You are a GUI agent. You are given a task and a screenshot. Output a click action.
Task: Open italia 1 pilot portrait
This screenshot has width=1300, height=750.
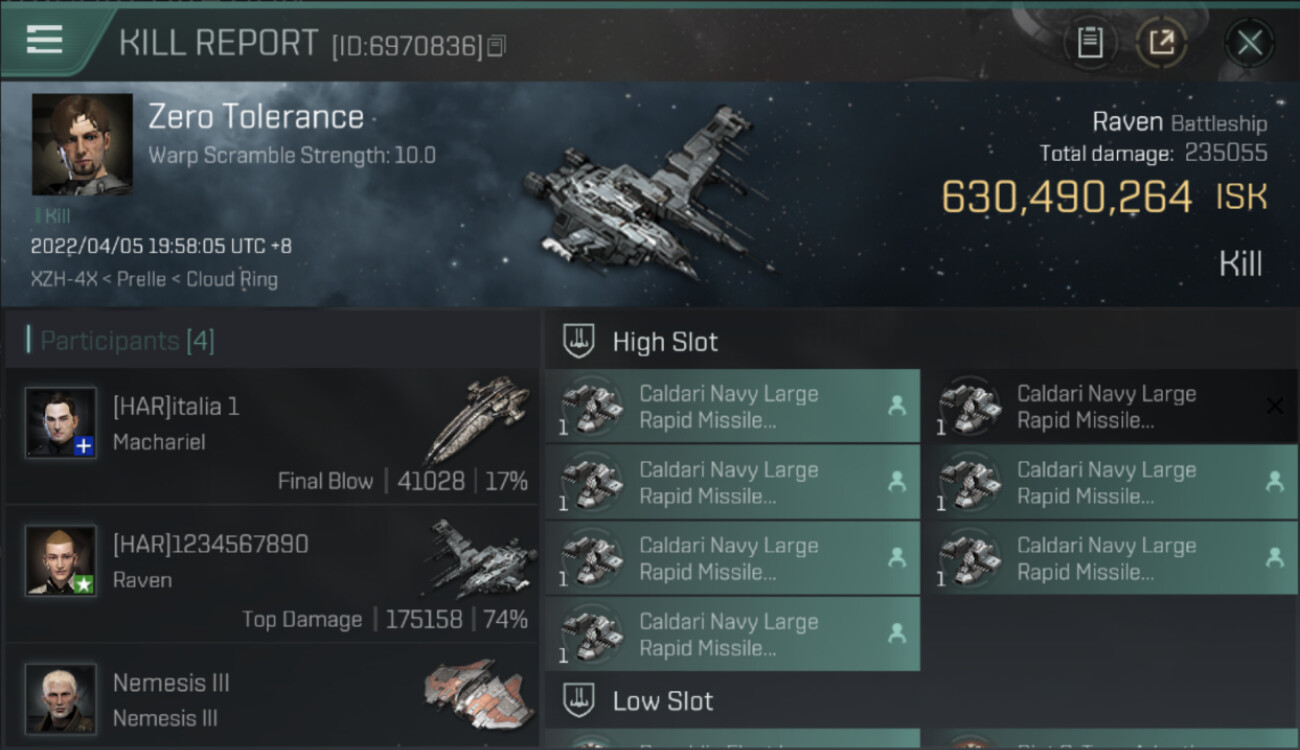coord(61,423)
